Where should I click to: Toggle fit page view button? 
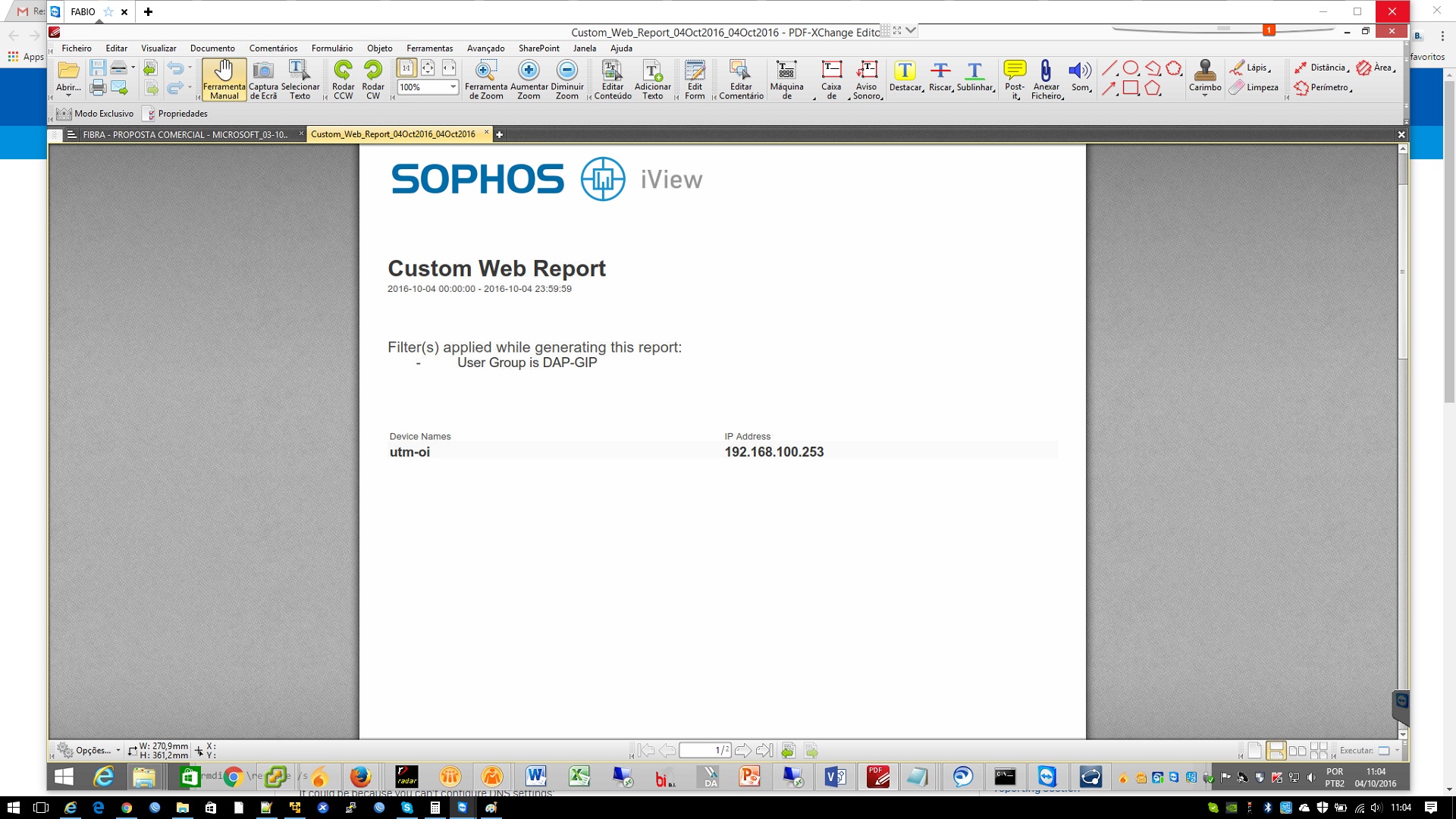click(x=428, y=67)
